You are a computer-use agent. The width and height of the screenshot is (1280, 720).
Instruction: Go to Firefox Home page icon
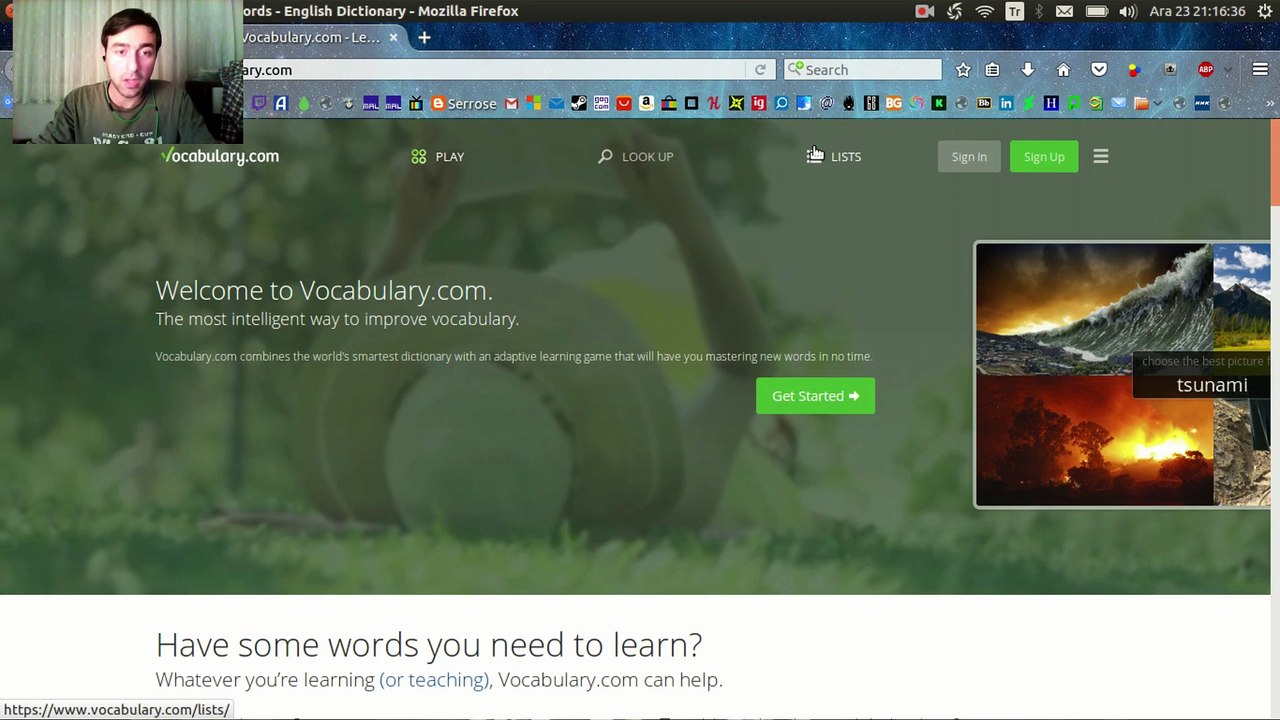pos(1063,70)
